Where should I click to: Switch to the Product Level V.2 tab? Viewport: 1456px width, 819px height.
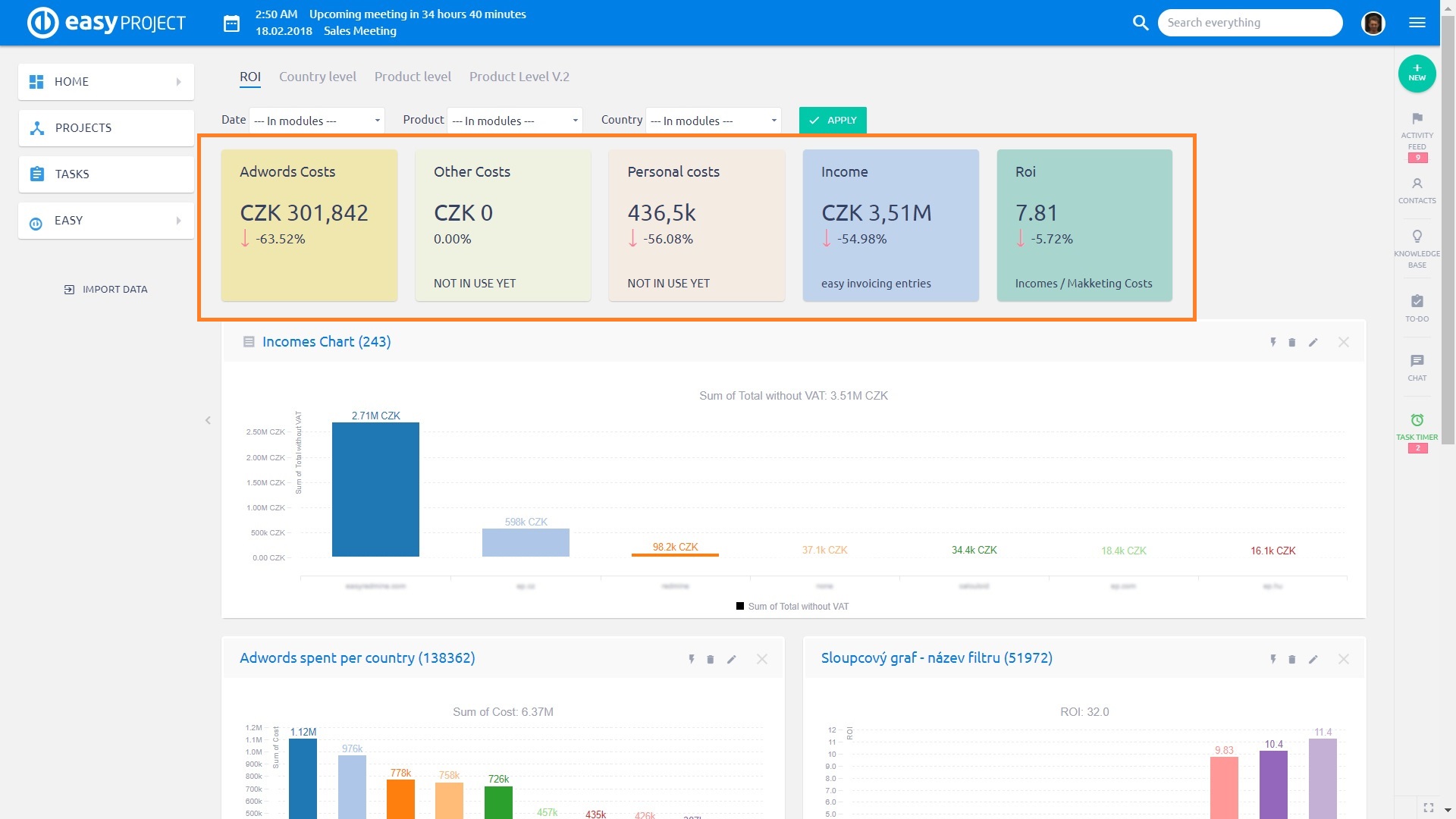click(x=519, y=76)
